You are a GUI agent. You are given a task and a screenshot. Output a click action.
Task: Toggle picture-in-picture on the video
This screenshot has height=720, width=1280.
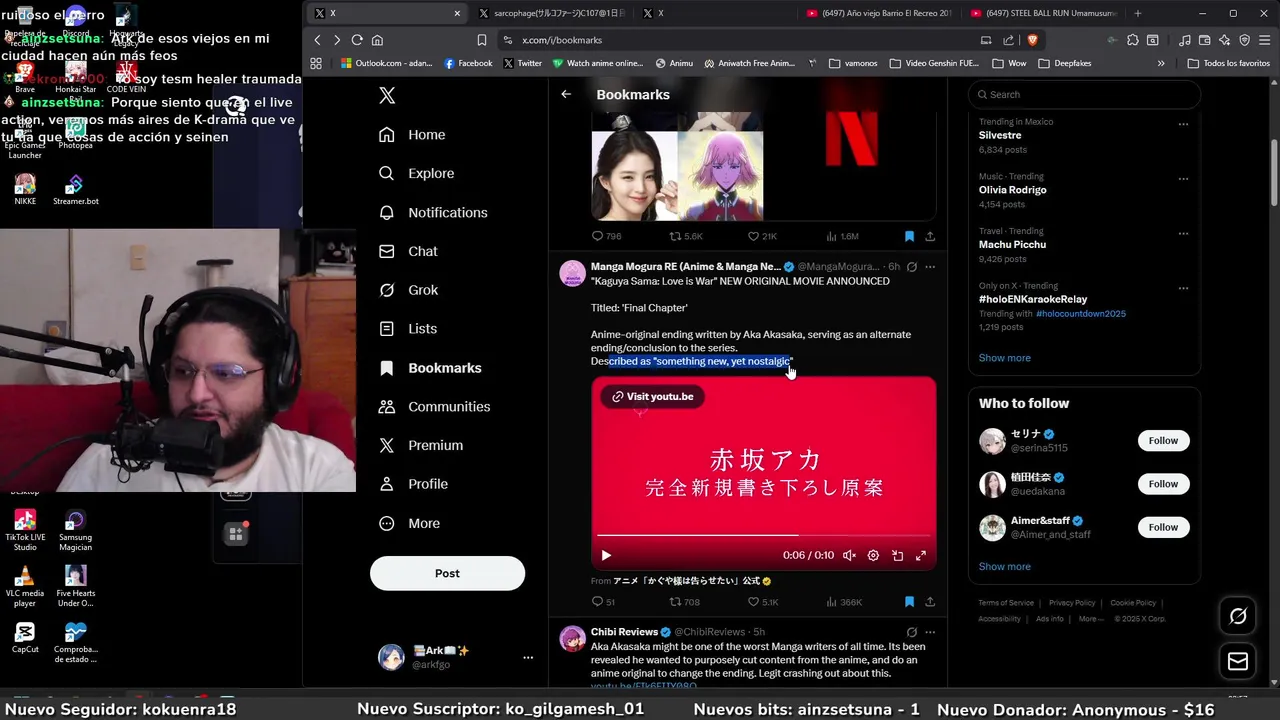coord(897,555)
